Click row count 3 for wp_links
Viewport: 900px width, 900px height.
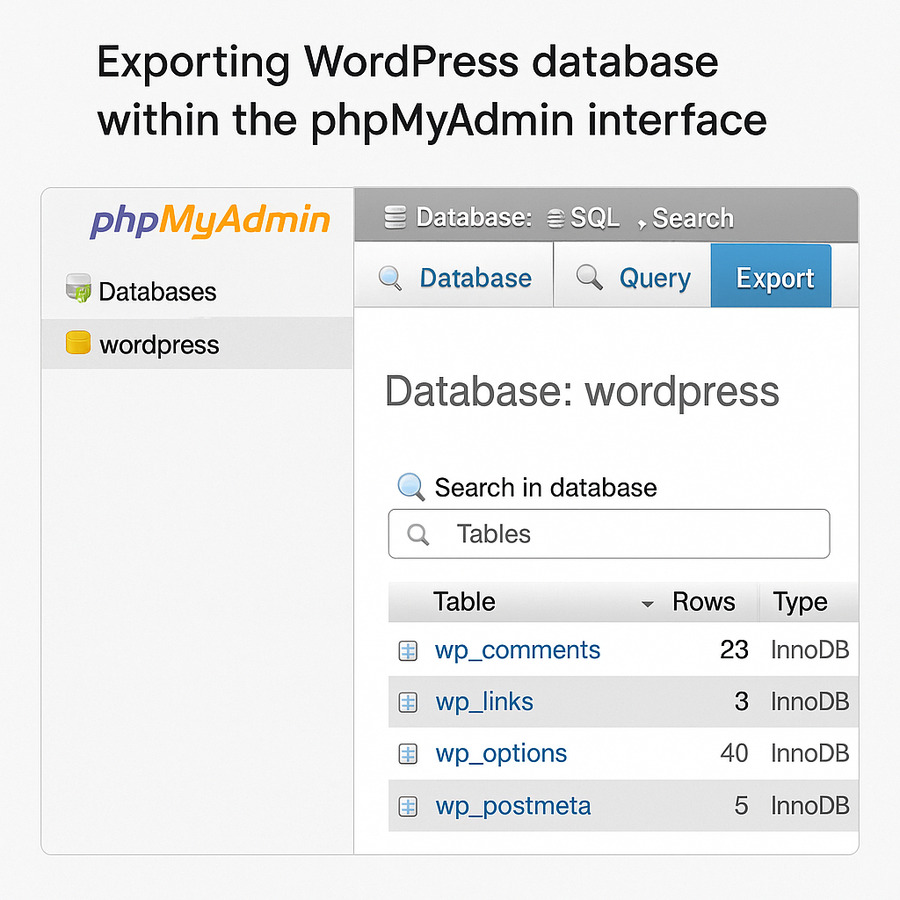[x=742, y=702]
